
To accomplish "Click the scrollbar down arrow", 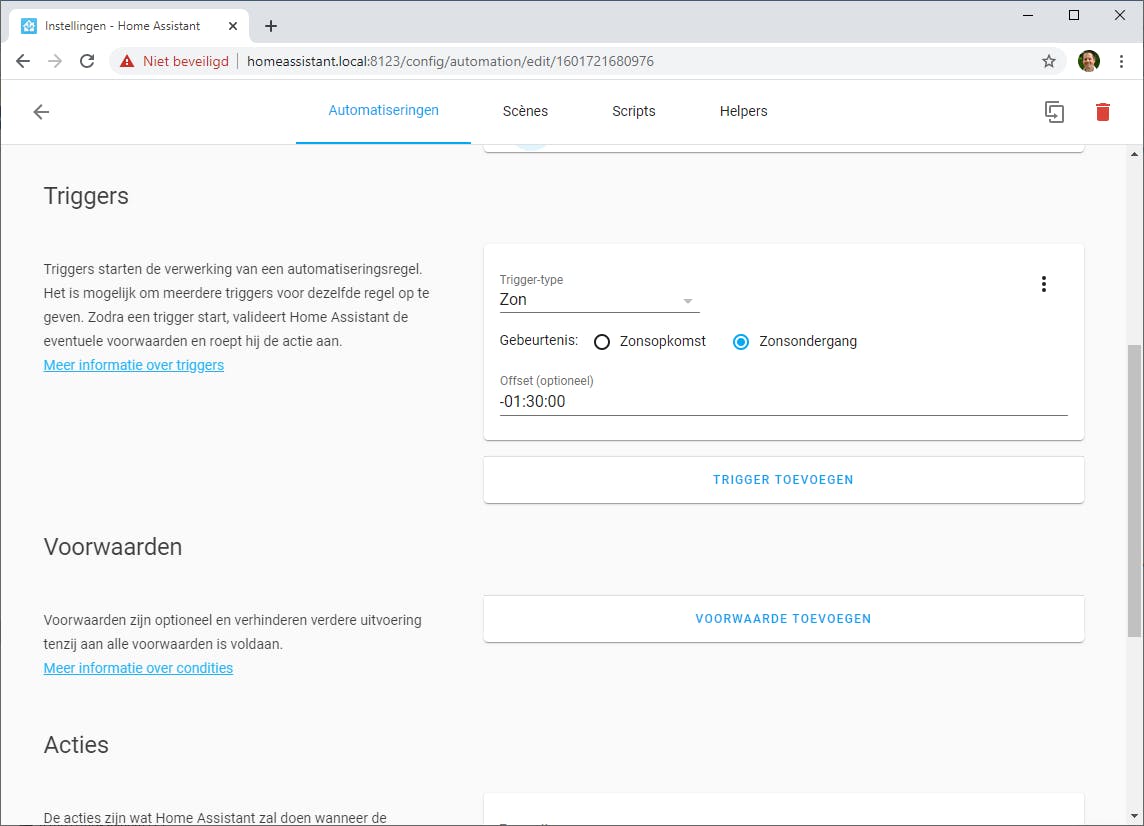I will [1134, 816].
